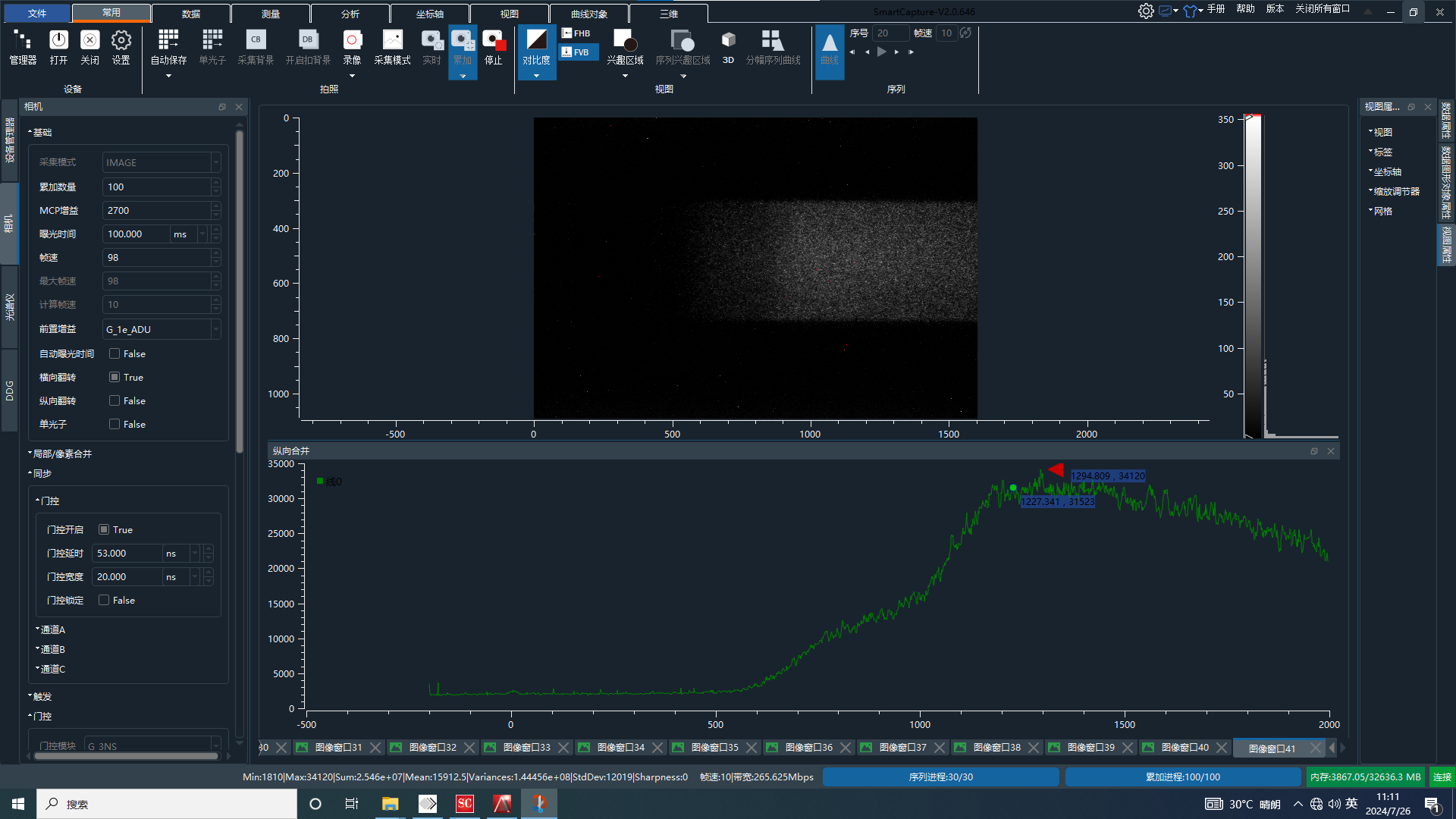Open Windows Start menu
Image resolution: width=1456 pixels, height=819 pixels.
coord(18,804)
